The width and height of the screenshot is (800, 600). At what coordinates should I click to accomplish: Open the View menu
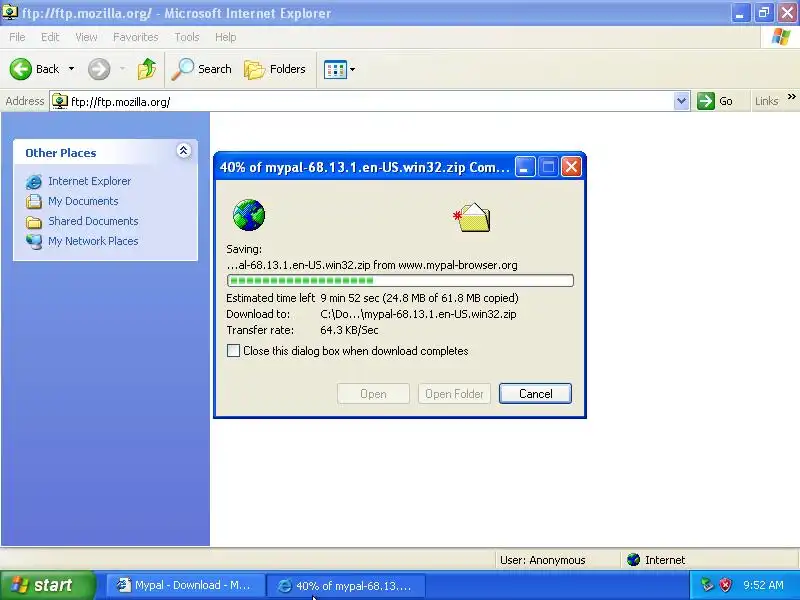86,37
